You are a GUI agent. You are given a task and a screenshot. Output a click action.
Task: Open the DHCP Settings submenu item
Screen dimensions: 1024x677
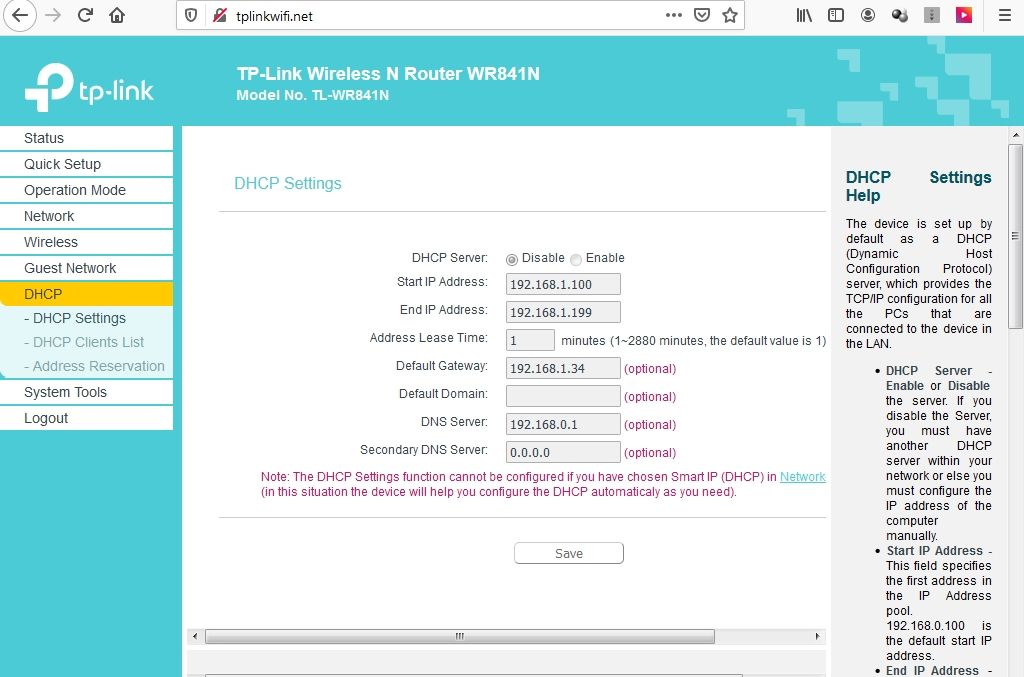75,318
